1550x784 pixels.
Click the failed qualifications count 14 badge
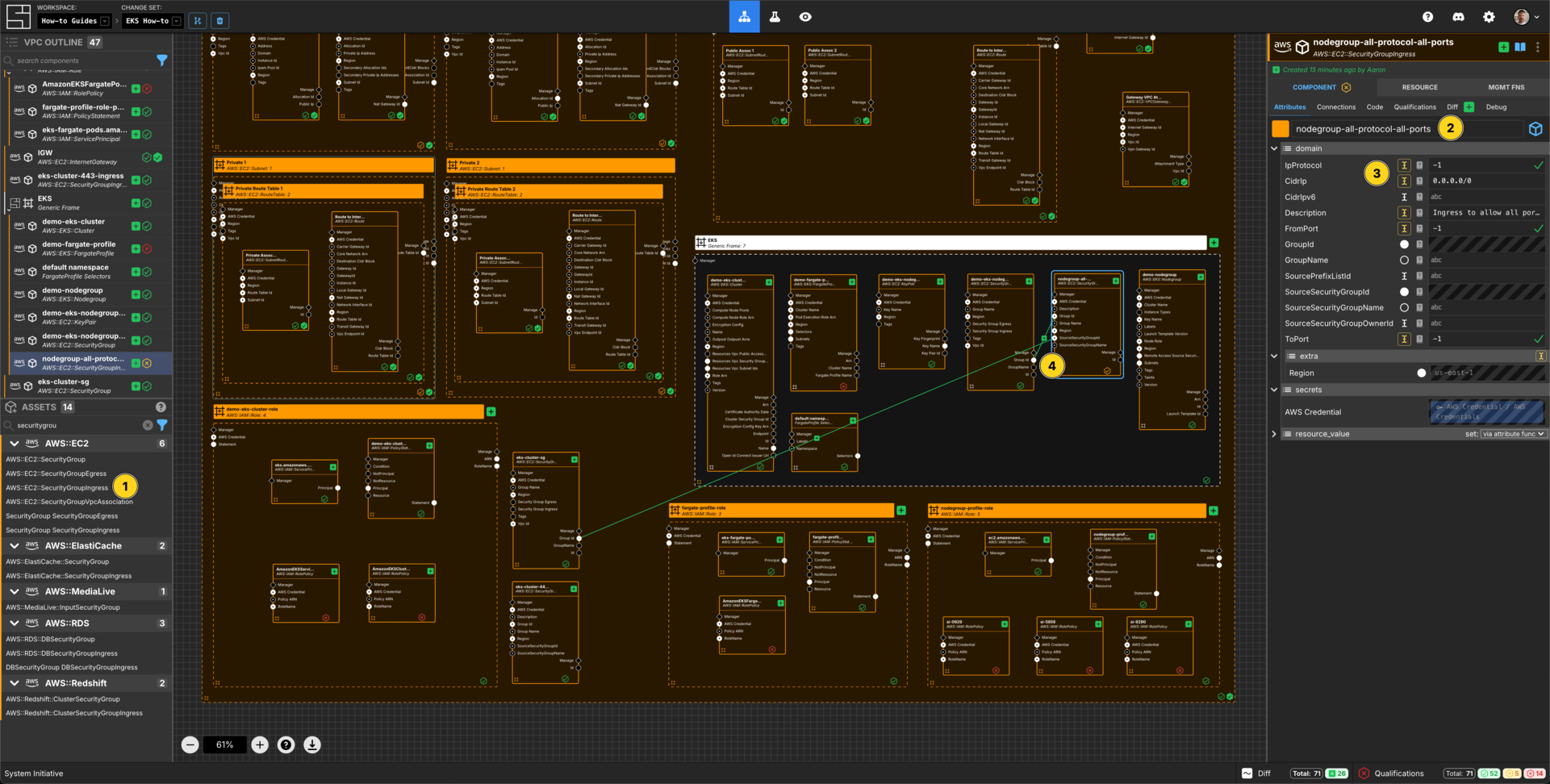tap(1535, 774)
